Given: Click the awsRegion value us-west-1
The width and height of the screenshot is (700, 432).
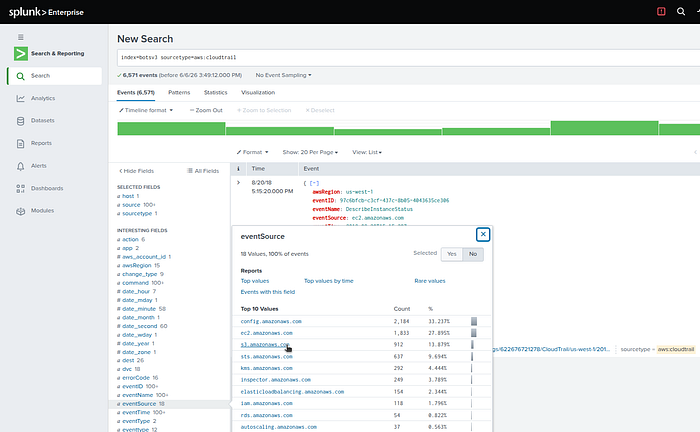Looking at the screenshot, I should point(359,192).
